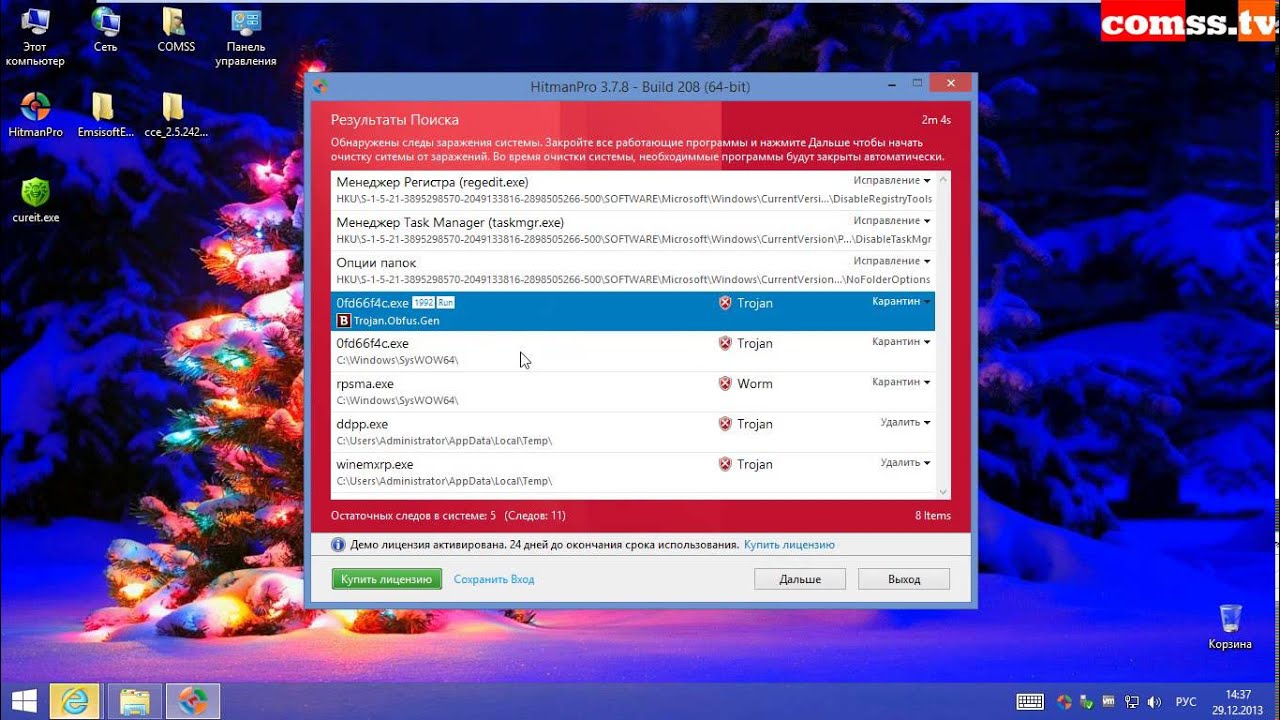Viewport: 1280px width, 720px height.
Task: Click the info icon by demo license message
Action: click(338, 545)
